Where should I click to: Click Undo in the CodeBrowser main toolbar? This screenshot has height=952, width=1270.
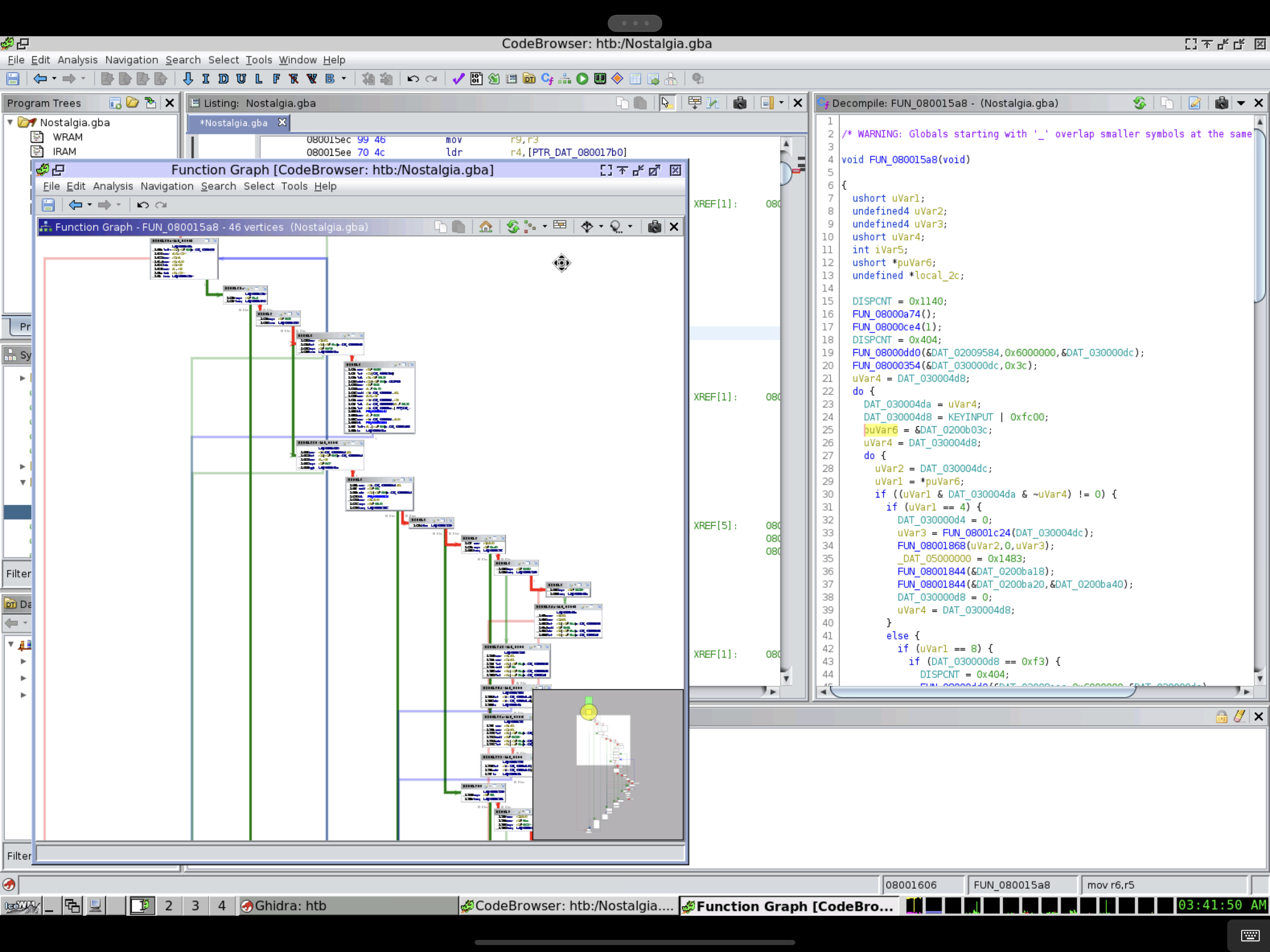413,79
